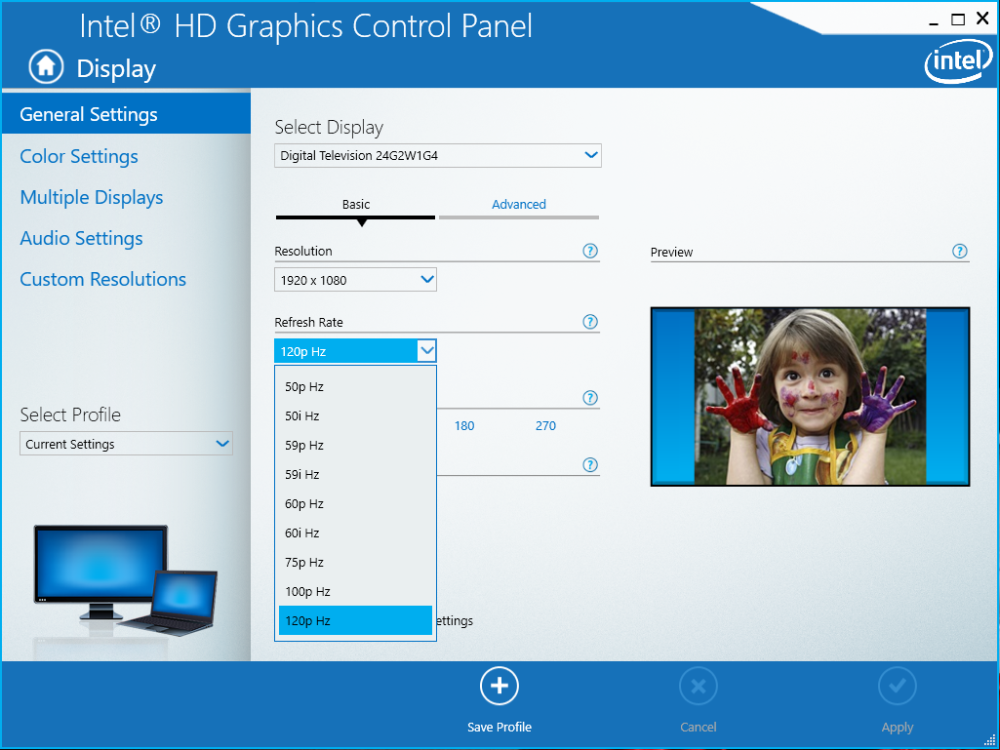The image size is (1000, 750).
Task: Collapse the Refresh Rate dropdown arrow
Action: tap(427, 351)
